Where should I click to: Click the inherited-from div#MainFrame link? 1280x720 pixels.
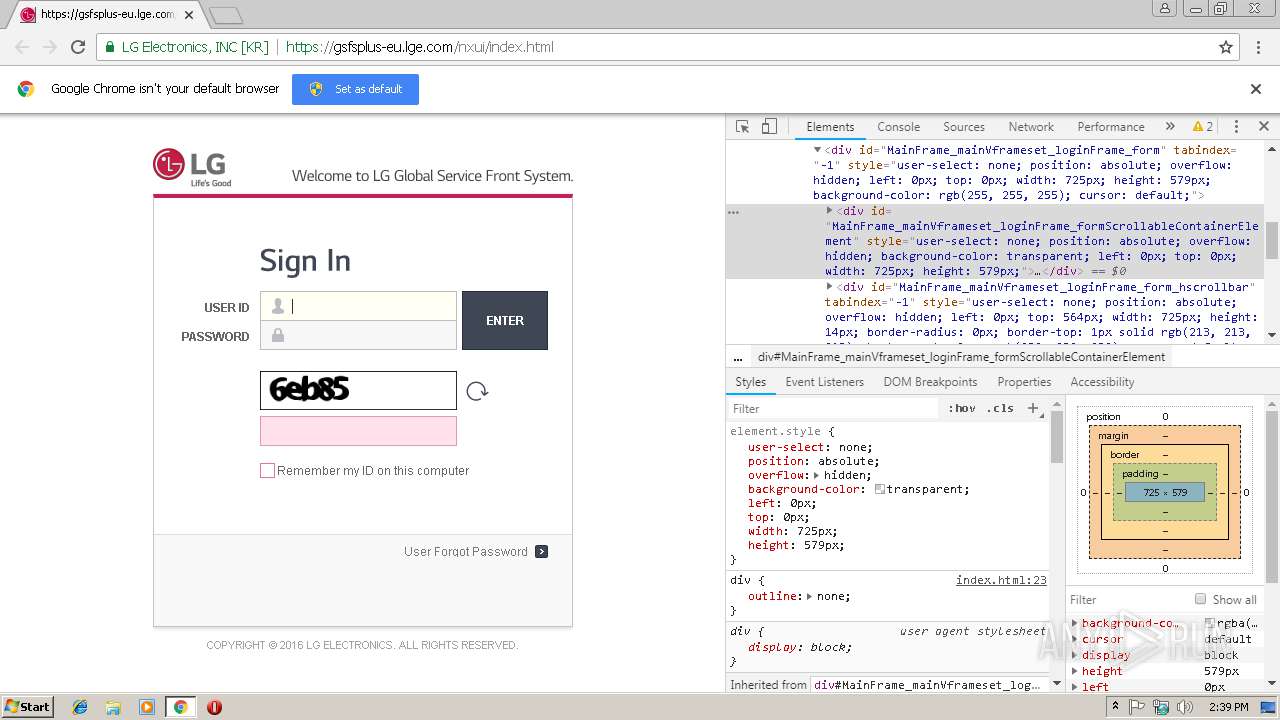926,685
